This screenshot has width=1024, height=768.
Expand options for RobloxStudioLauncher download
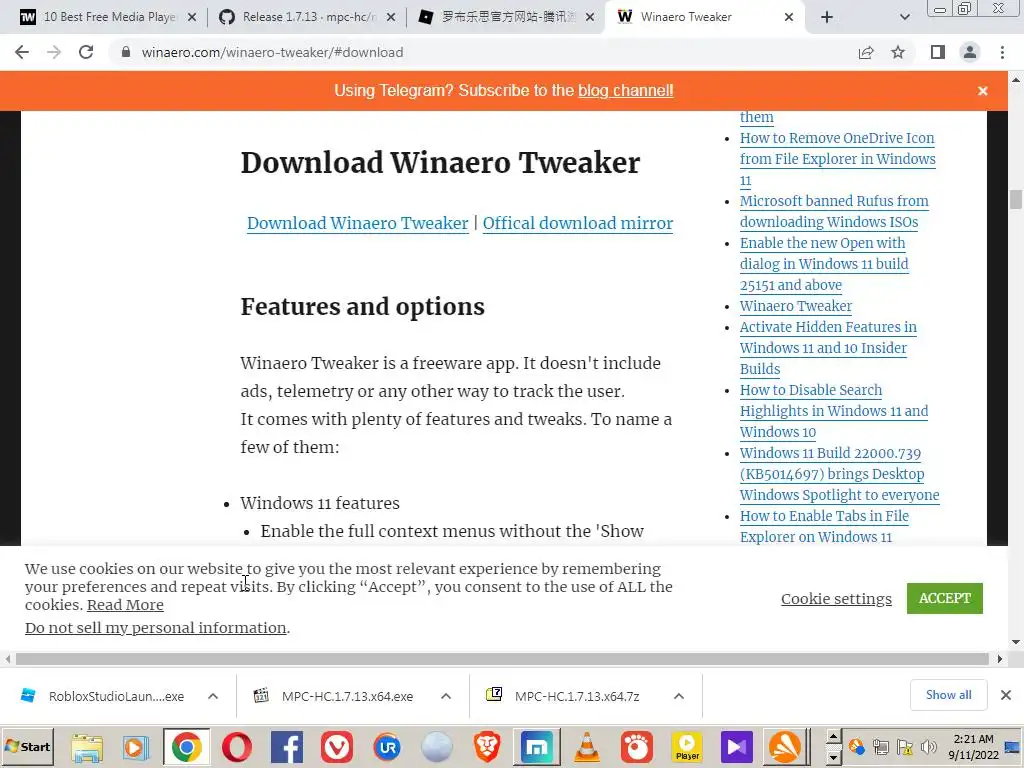click(213, 696)
